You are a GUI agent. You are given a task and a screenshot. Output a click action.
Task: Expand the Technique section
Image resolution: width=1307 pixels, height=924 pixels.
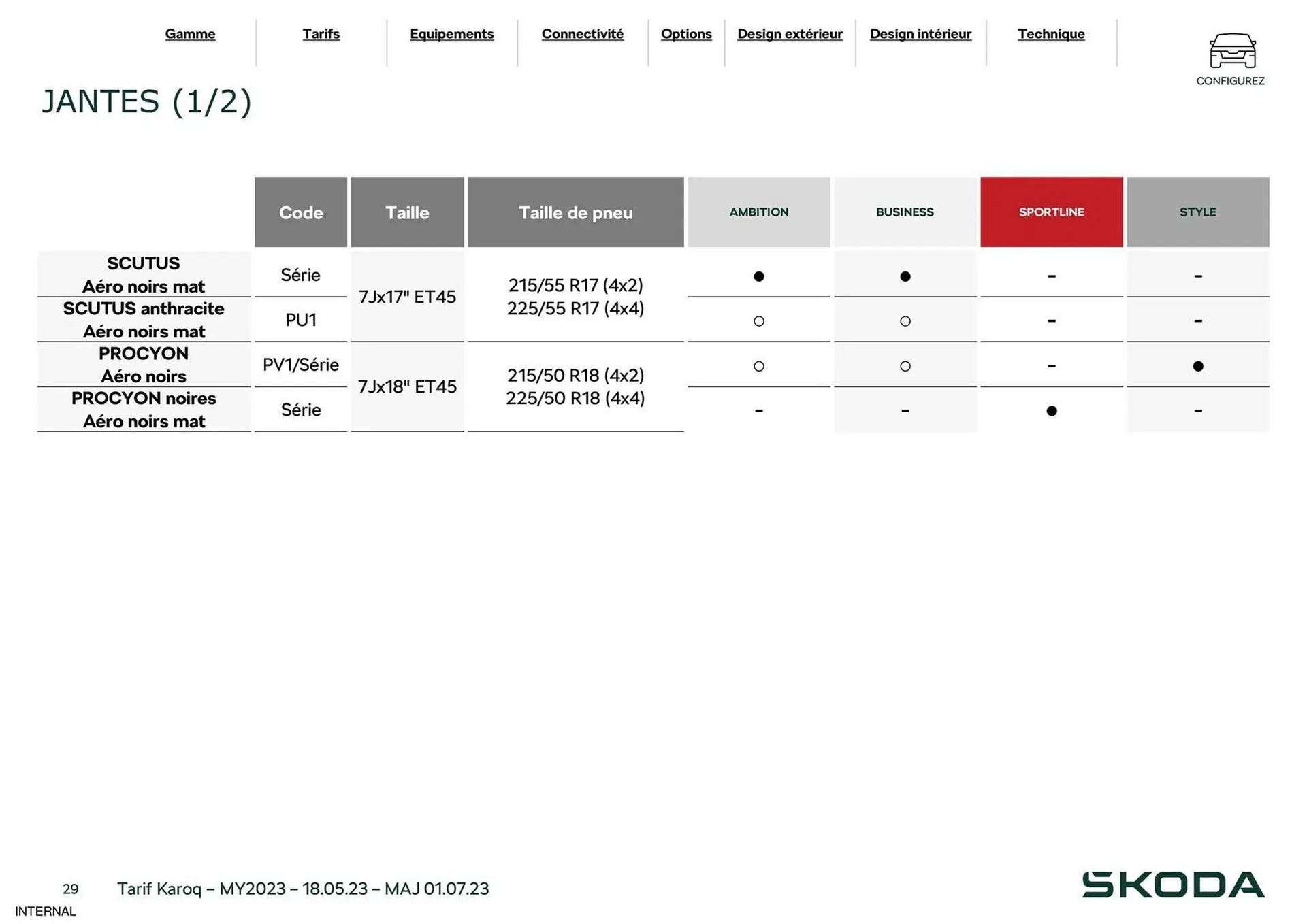click(x=1051, y=34)
